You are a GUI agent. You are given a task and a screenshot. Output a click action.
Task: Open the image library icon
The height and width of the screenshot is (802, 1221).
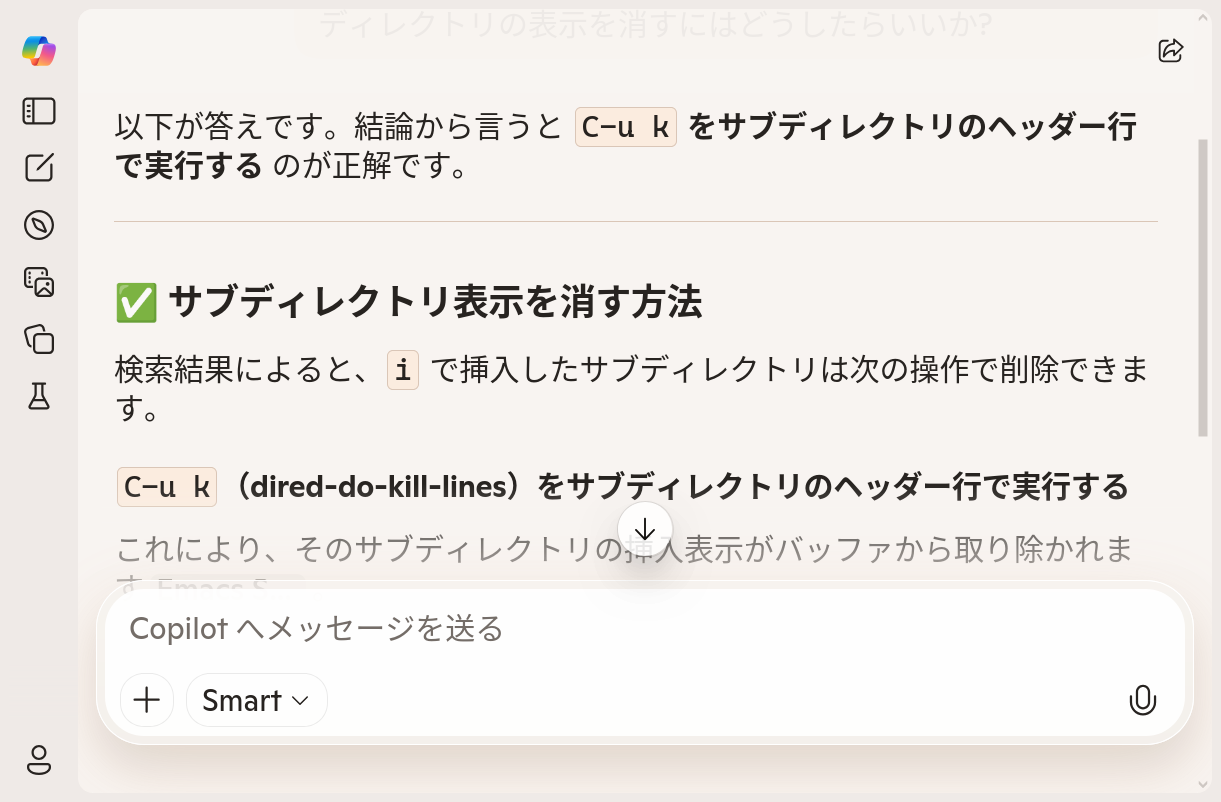click(x=39, y=282)
